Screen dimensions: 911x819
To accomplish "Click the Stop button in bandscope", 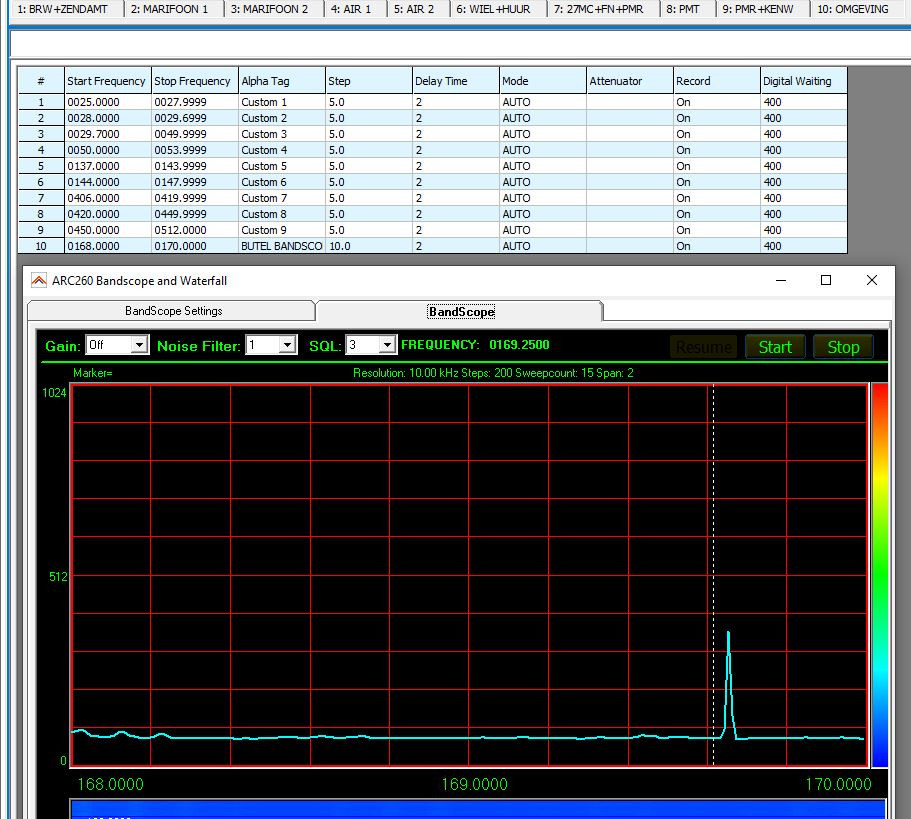I will [843, 347].
